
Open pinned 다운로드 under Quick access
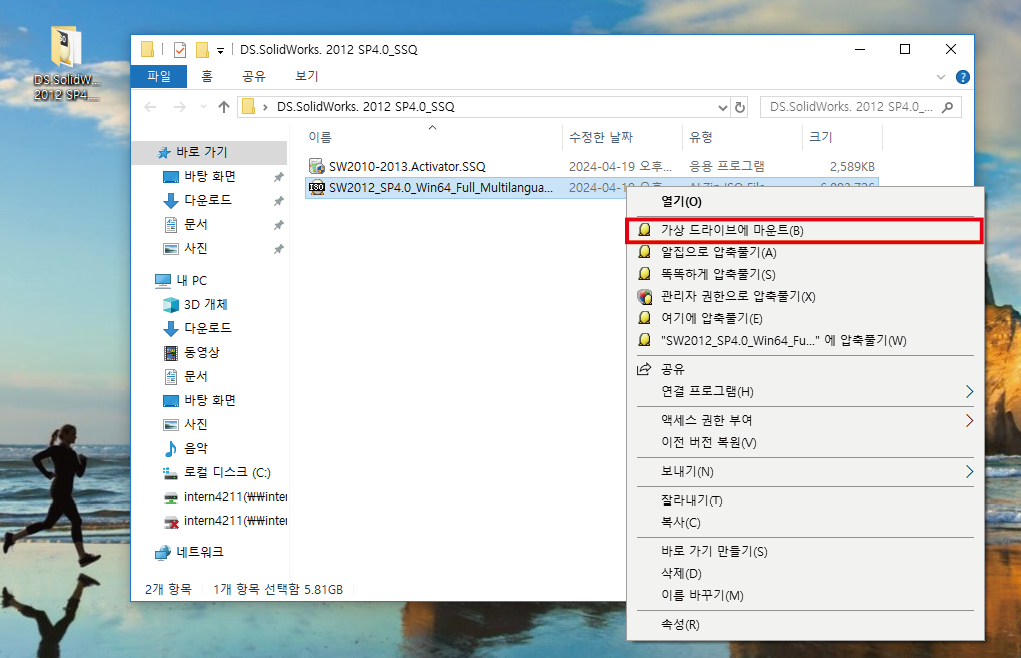(208, 200)
